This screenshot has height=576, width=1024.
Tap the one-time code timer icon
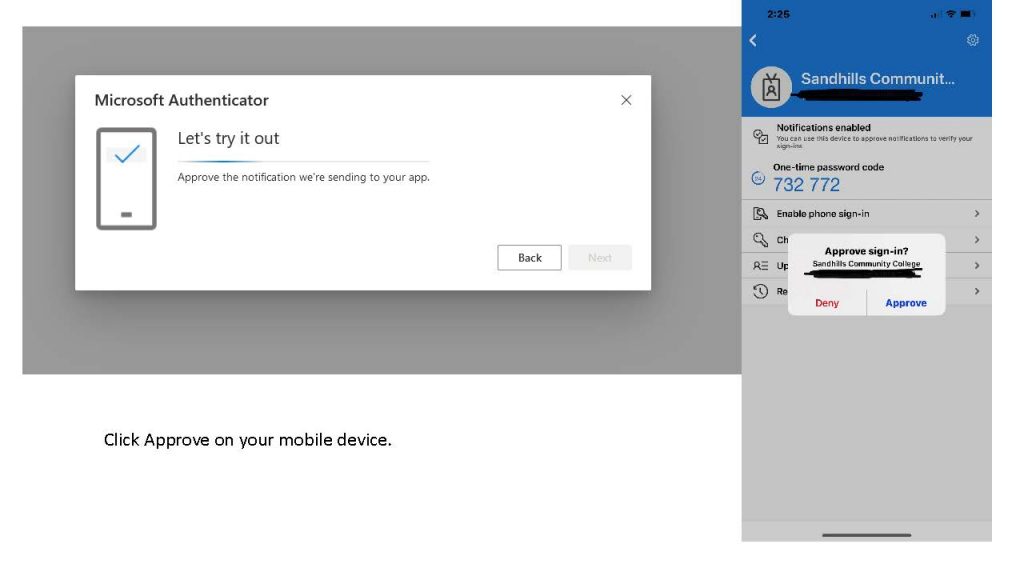[758, 178]
